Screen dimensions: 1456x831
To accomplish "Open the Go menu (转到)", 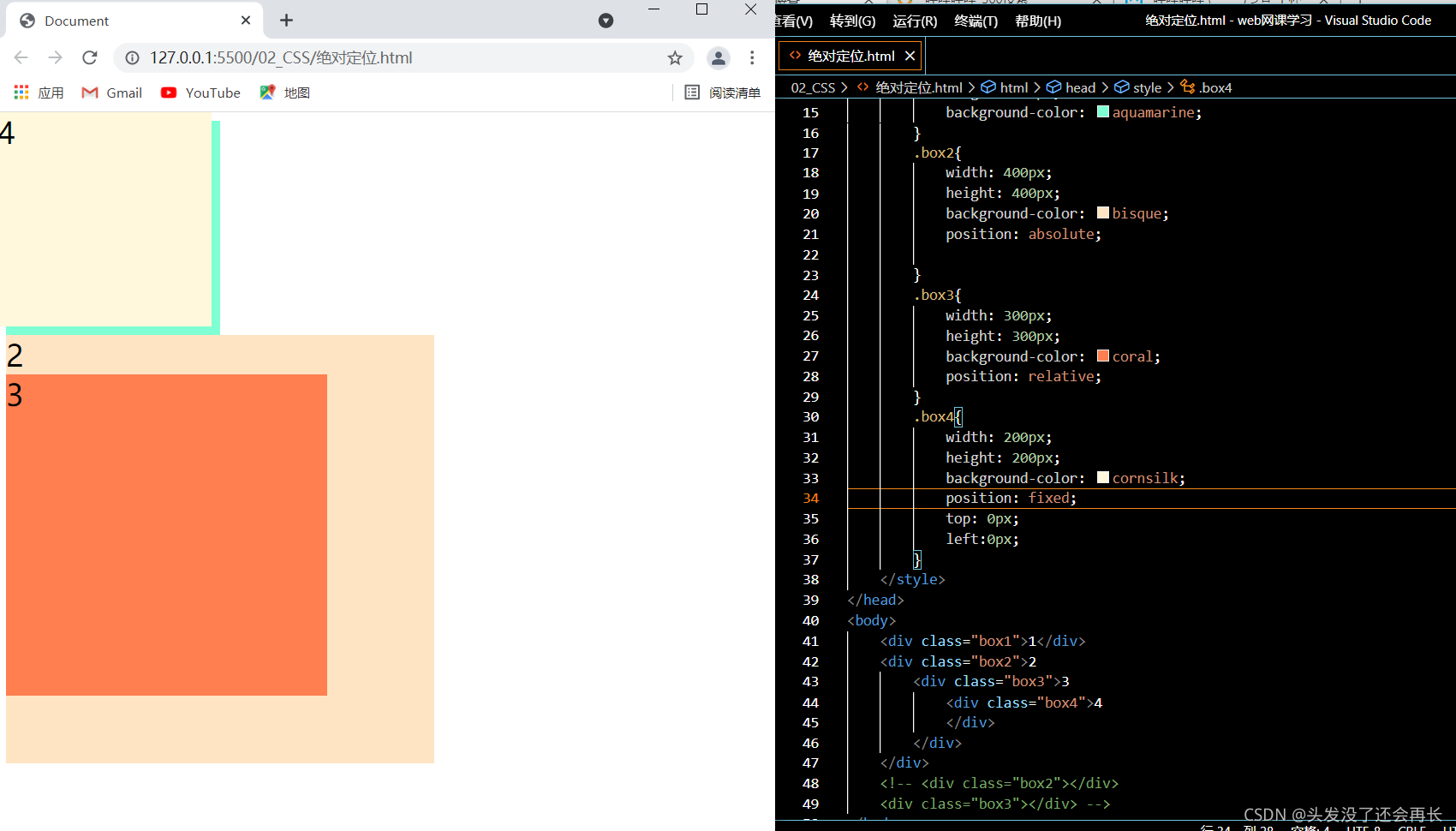I will [852, 21].
